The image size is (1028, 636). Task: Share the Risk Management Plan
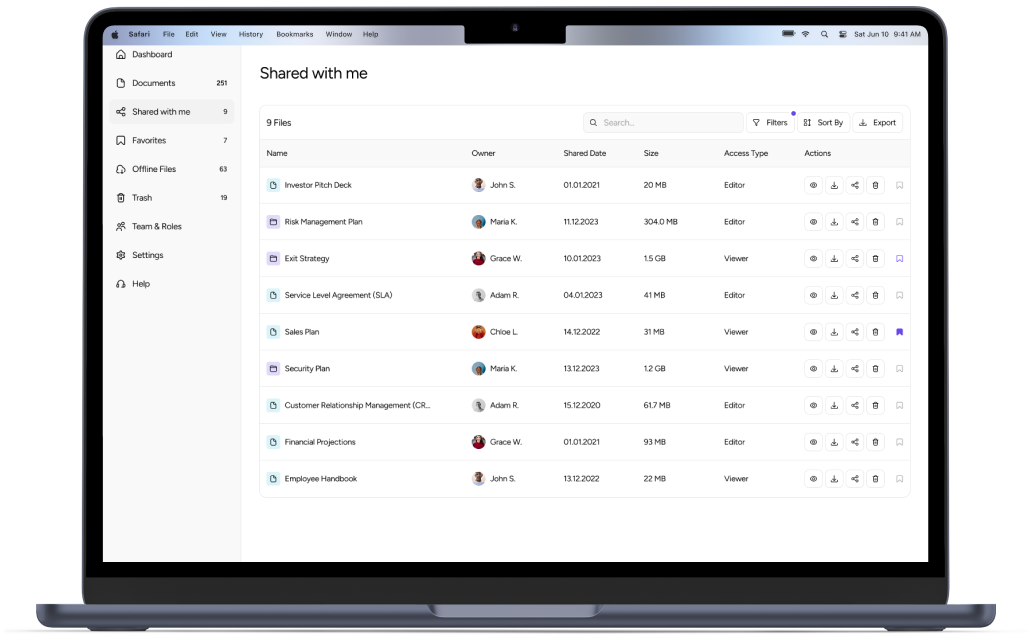coord(855,222)
